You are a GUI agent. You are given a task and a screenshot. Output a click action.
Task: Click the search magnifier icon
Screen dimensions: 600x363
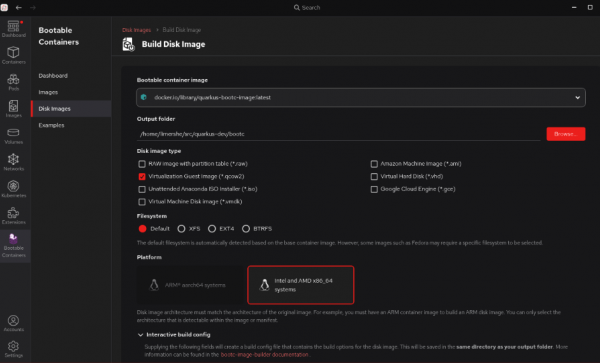coord(297,7)
